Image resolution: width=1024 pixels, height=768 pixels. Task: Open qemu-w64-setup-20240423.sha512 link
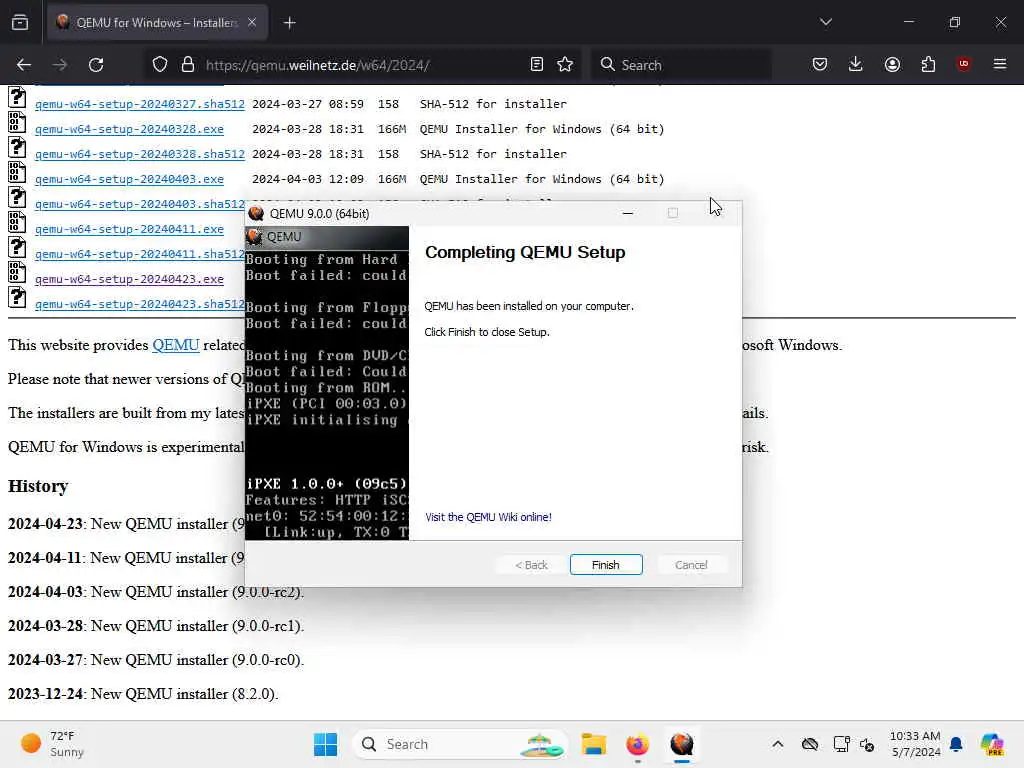coord(140,304)
